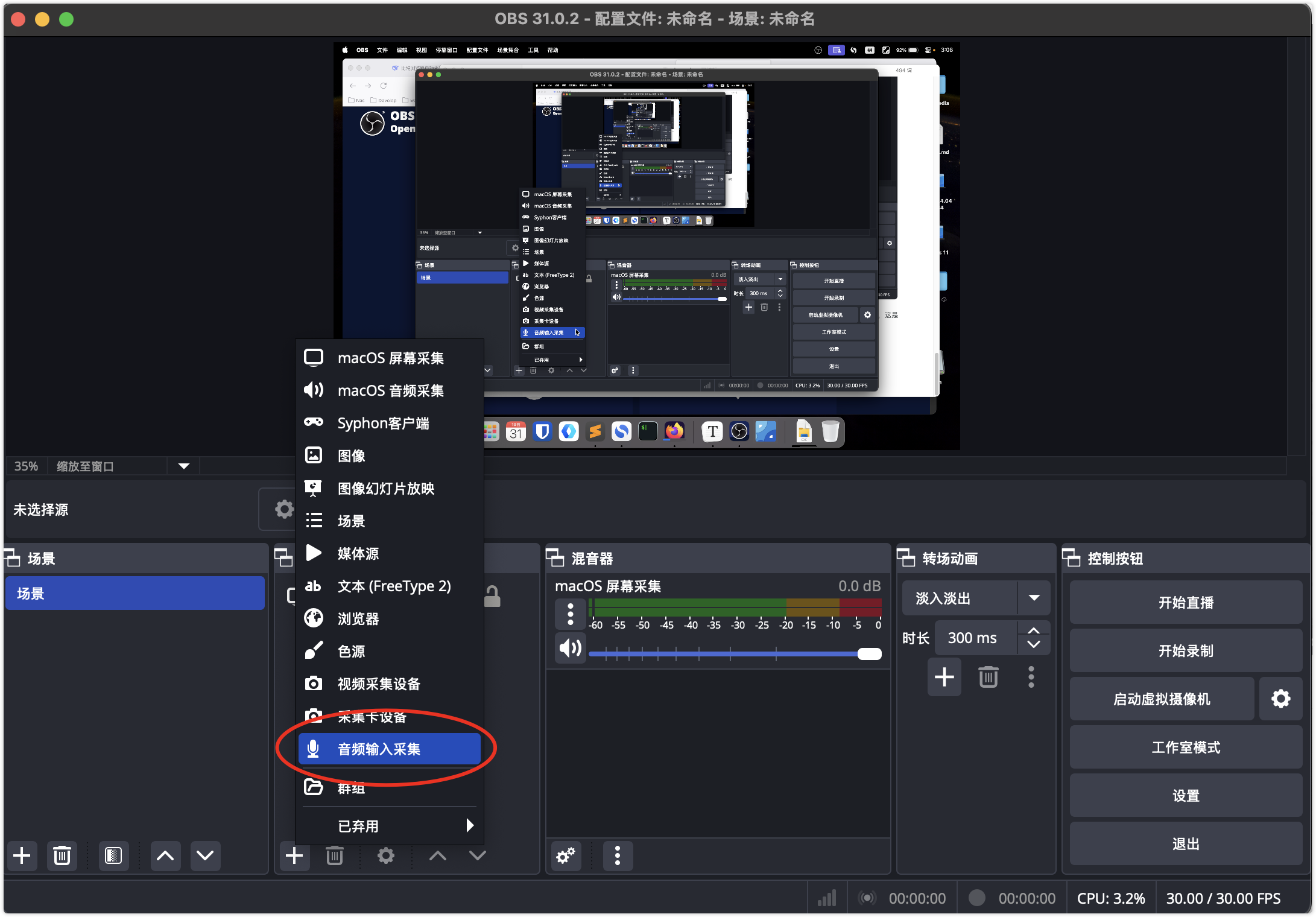Click the 35% zoom value
Viewport: 1316px width, 917px height.
click(26, 466)
